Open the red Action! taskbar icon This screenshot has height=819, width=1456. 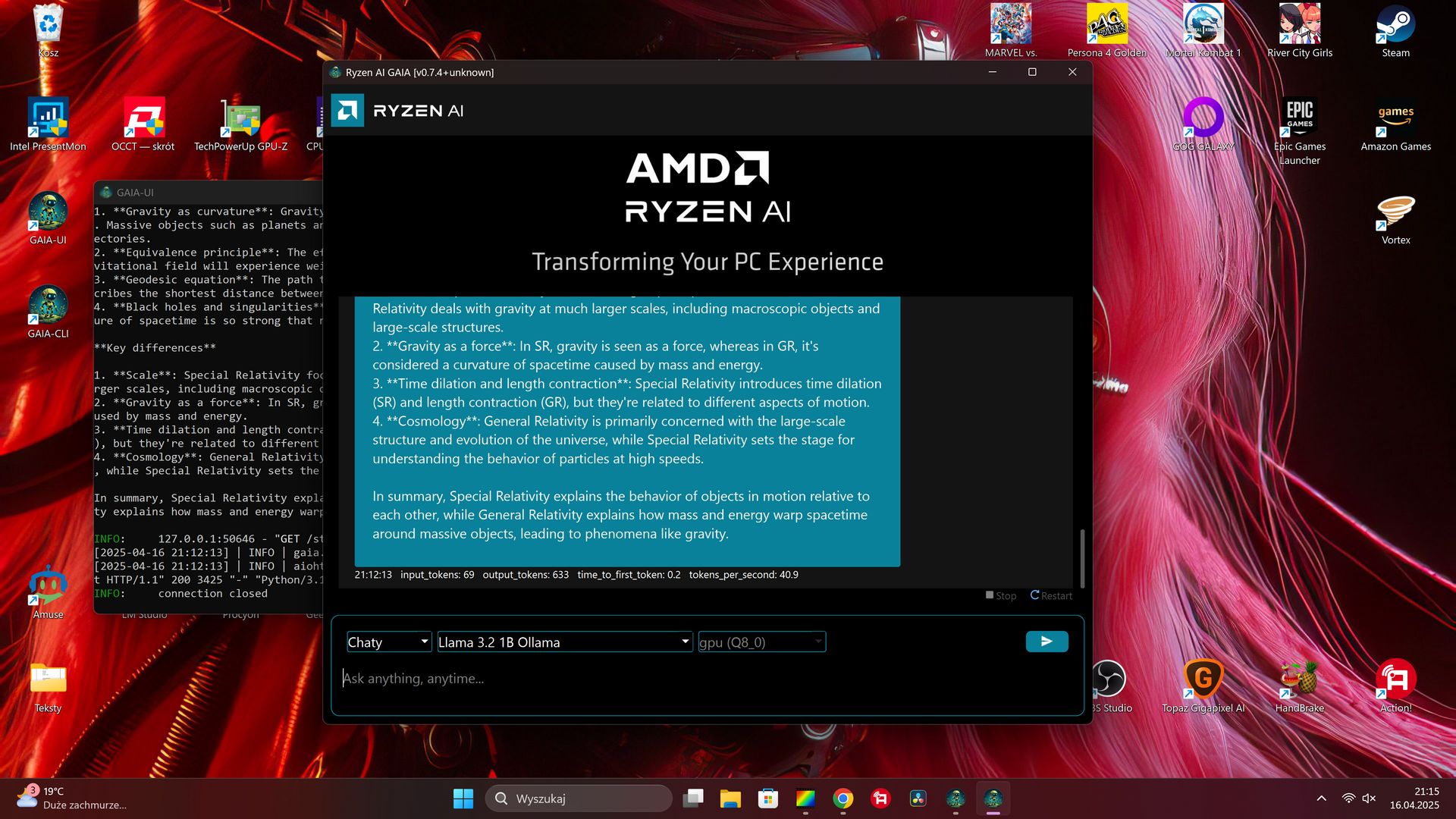pos(880,799)
